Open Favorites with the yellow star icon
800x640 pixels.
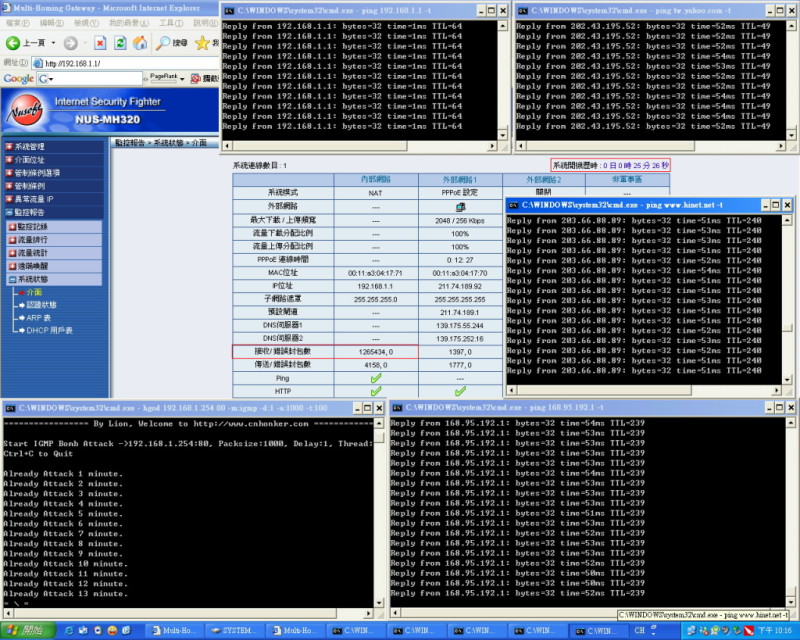tap(202, 43)
